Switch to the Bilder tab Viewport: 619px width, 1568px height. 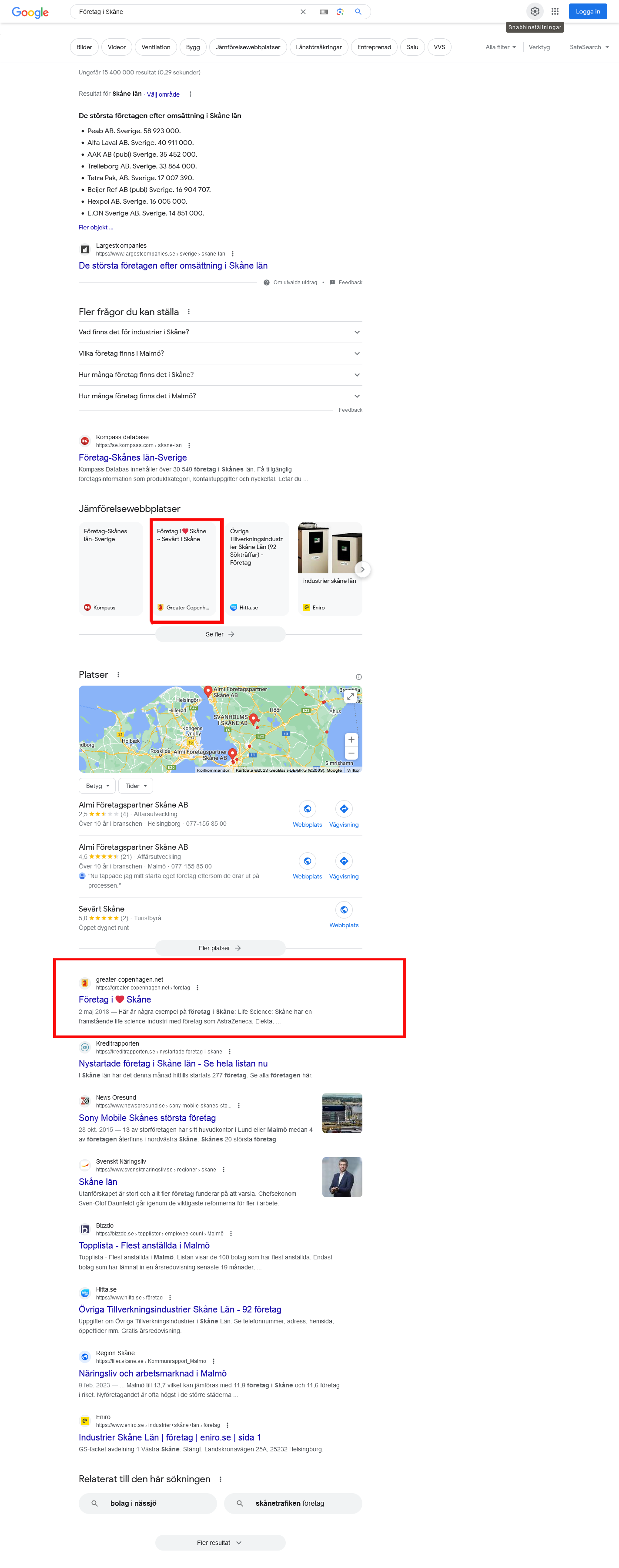point(84,47)
